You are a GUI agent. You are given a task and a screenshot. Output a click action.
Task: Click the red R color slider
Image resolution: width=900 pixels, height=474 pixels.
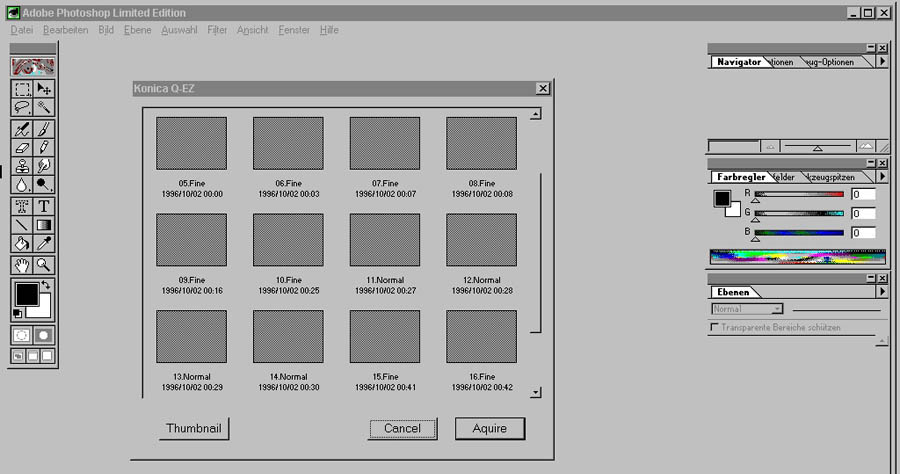pyautogui.click(x=799, y=195)
